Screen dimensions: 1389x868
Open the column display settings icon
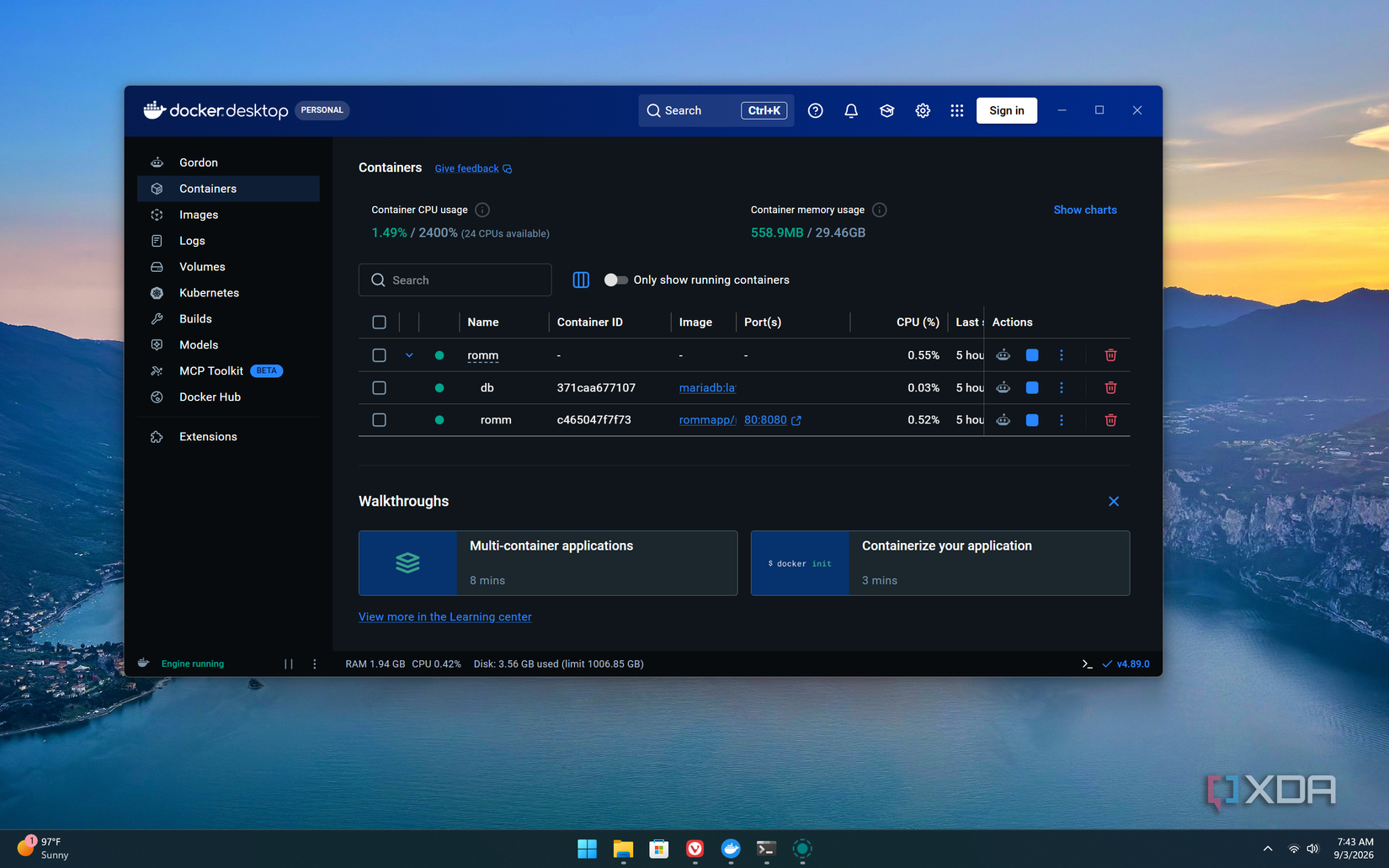tap(581, 280)
